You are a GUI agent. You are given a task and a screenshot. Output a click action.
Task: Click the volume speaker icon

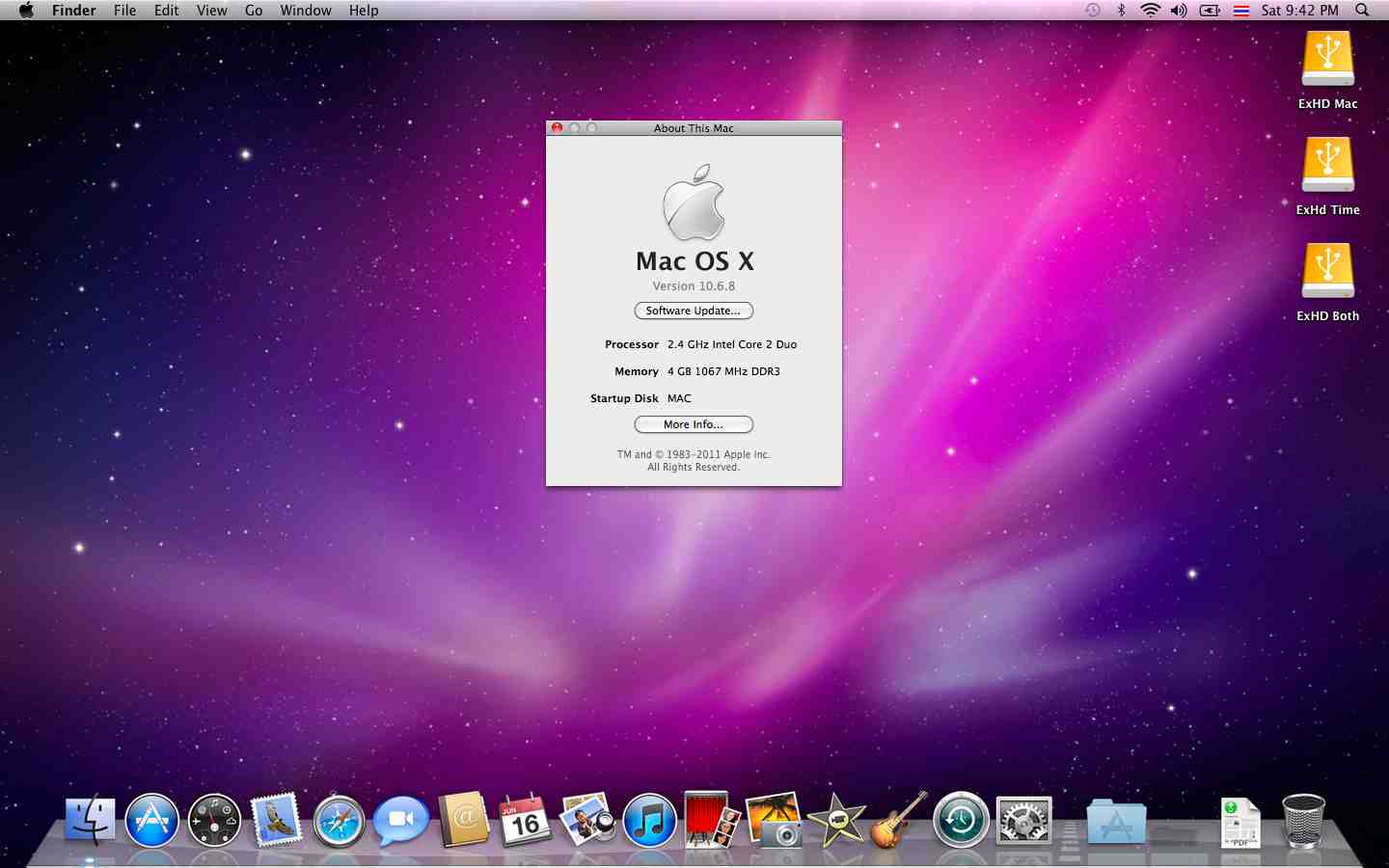[x=1179, y=11]
